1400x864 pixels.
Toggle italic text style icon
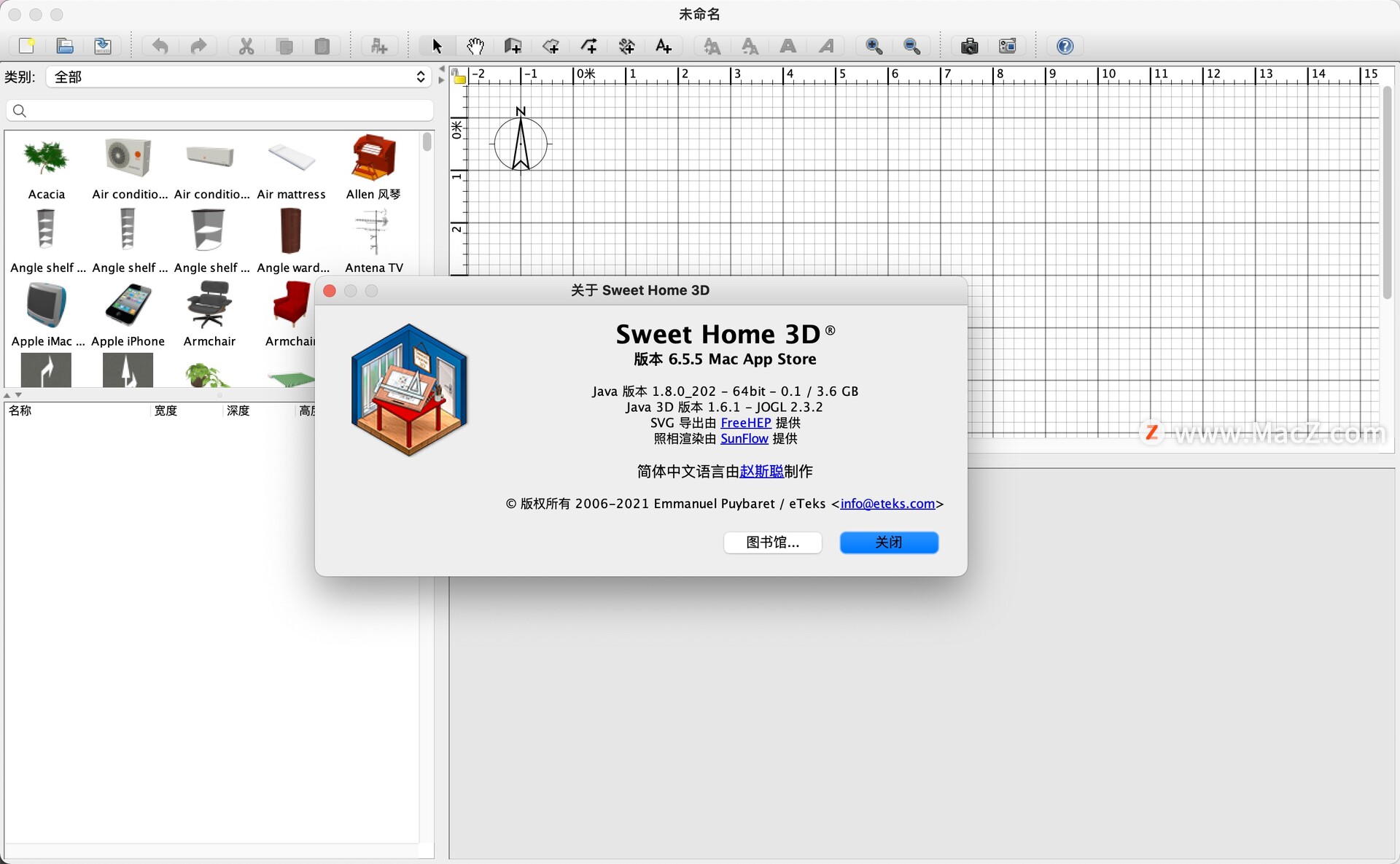[x=826, y=46]
